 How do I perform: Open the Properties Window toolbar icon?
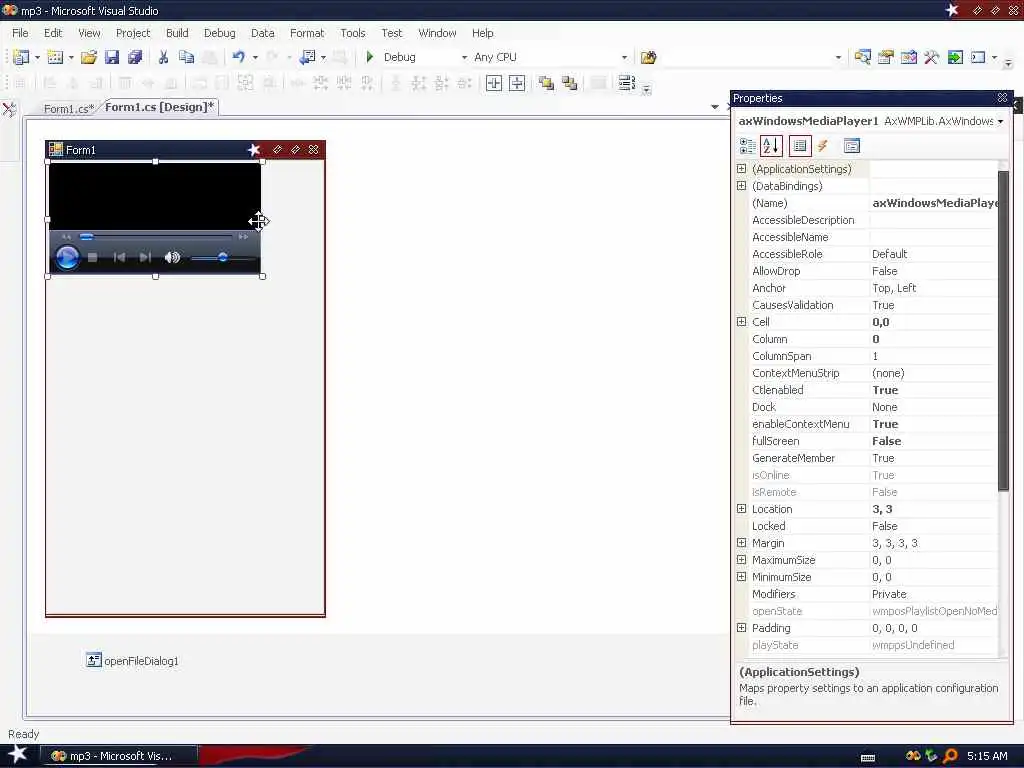(886, 57)
